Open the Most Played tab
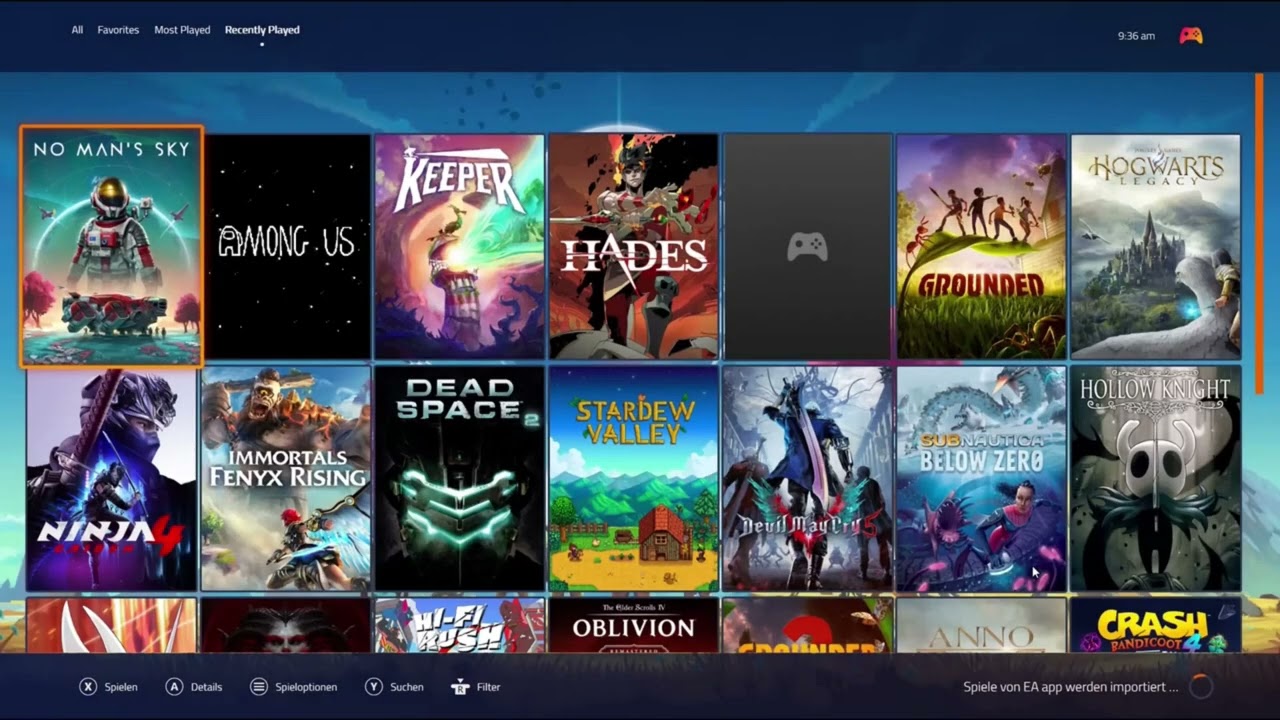The width and height of the screenshot is (1280, 720). coord(182,30)
